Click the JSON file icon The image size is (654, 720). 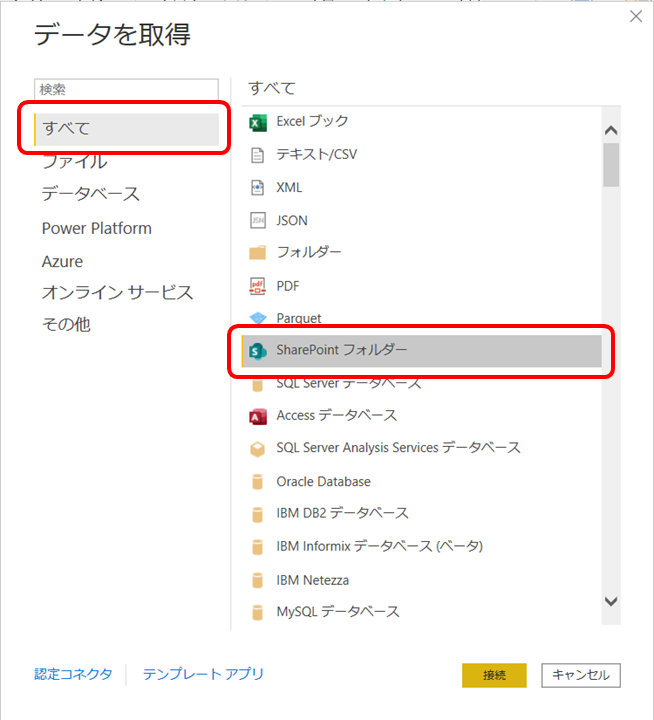tap(258, 220)
